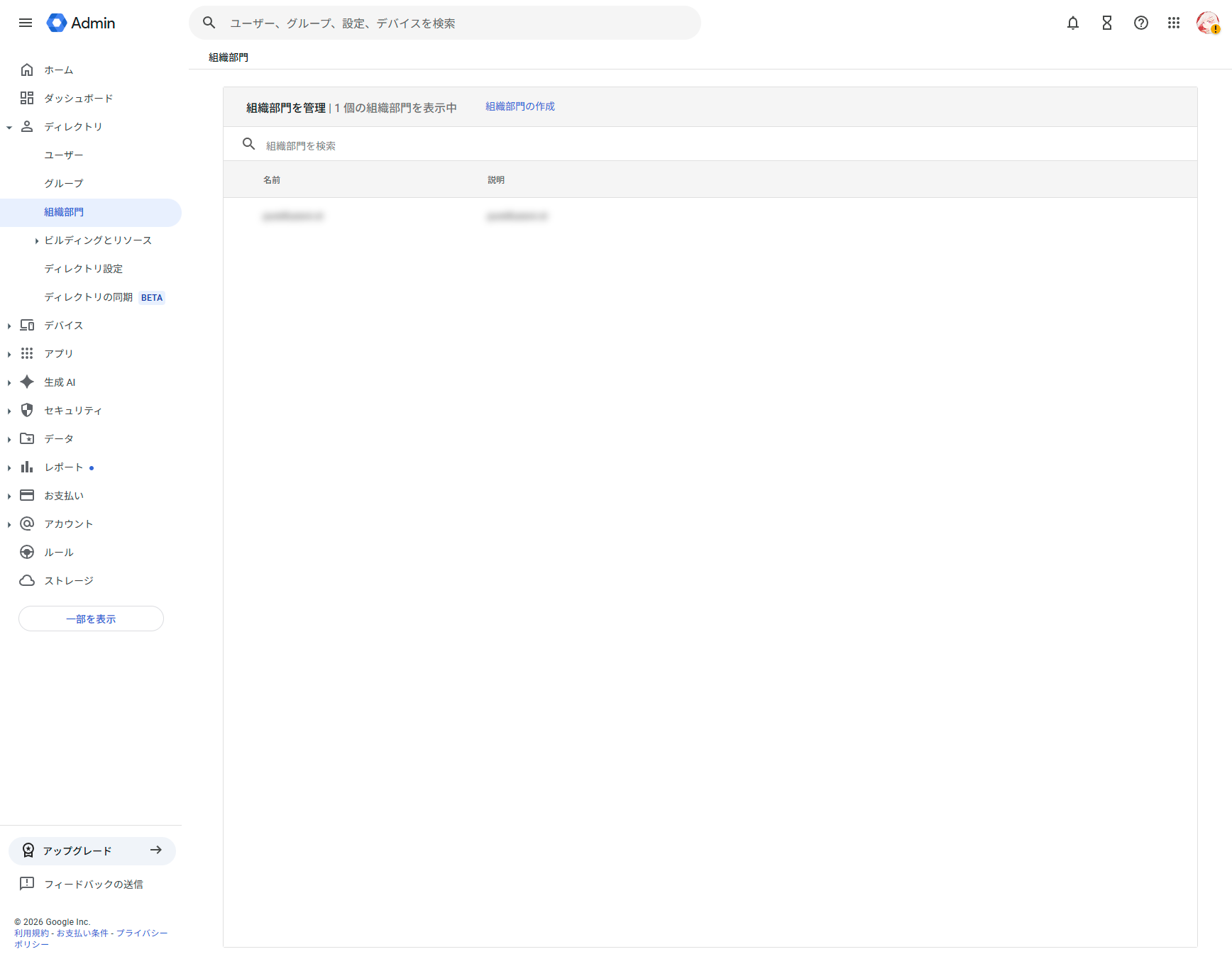Expand the ビルディングとリソース submenu
Viewport: 1232px width, 959px height.
[36, 241]
